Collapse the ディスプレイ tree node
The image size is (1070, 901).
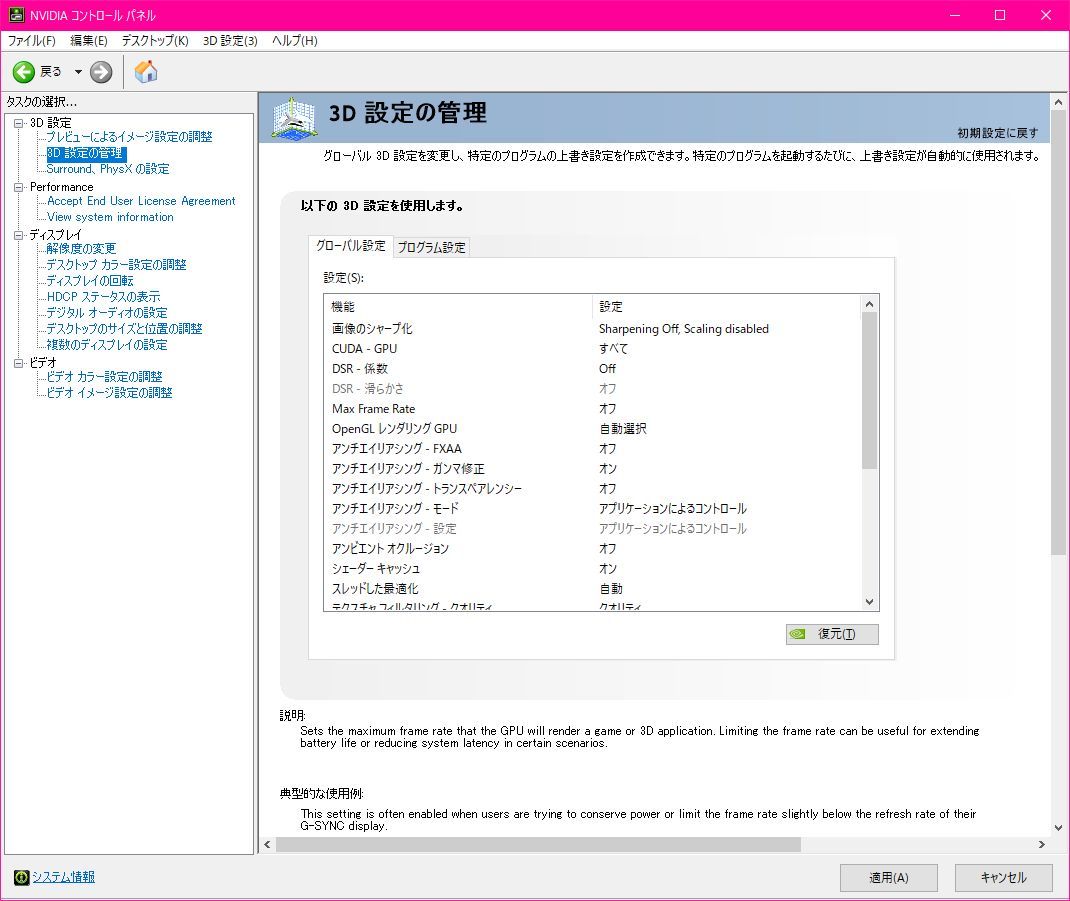click(18, 235)
